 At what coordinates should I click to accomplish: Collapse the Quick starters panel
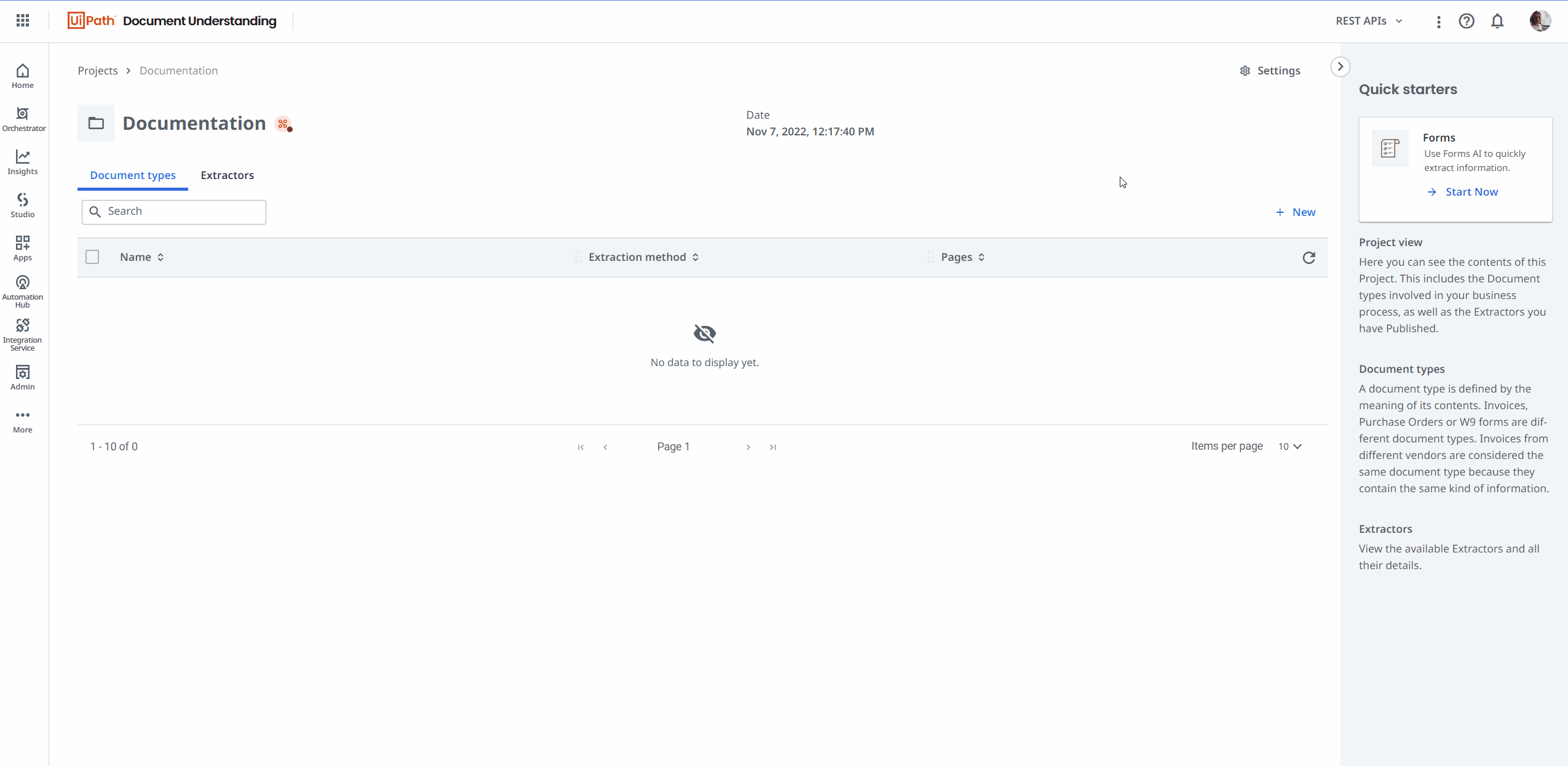click(1340, 66)
